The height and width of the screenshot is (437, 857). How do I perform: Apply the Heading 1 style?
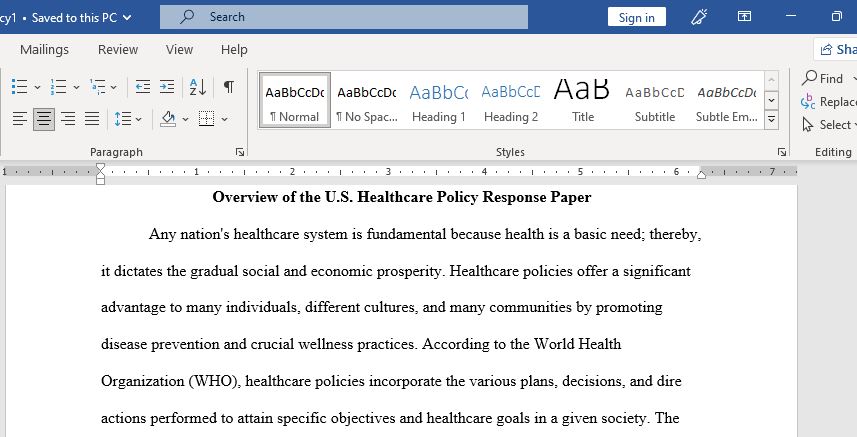[x=438, y=101]
